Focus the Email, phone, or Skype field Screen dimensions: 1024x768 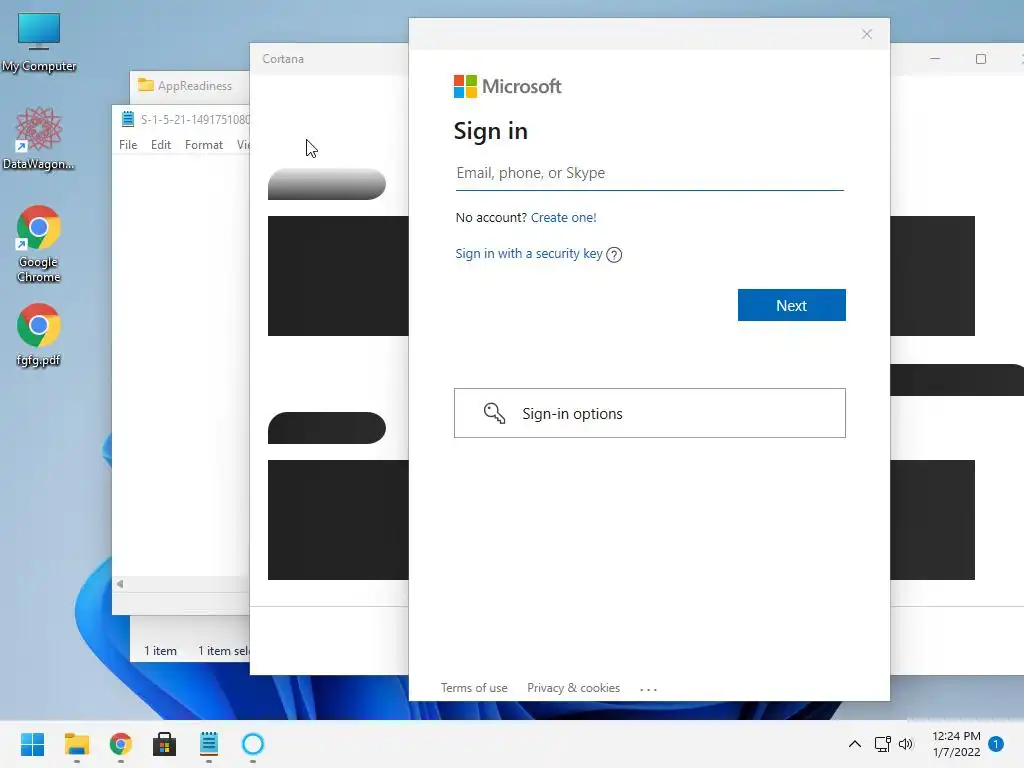pyautogui.click(x=649, y=173)
